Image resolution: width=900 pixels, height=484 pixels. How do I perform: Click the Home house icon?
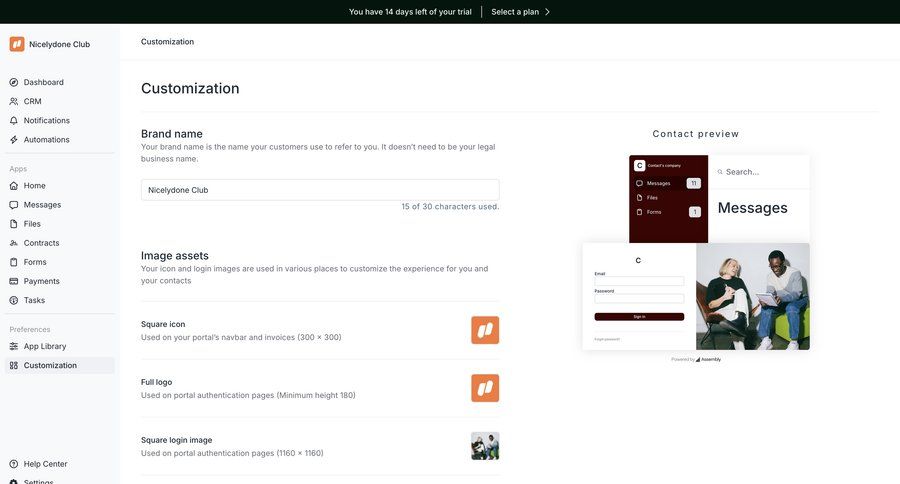click(x=14, y=185)
